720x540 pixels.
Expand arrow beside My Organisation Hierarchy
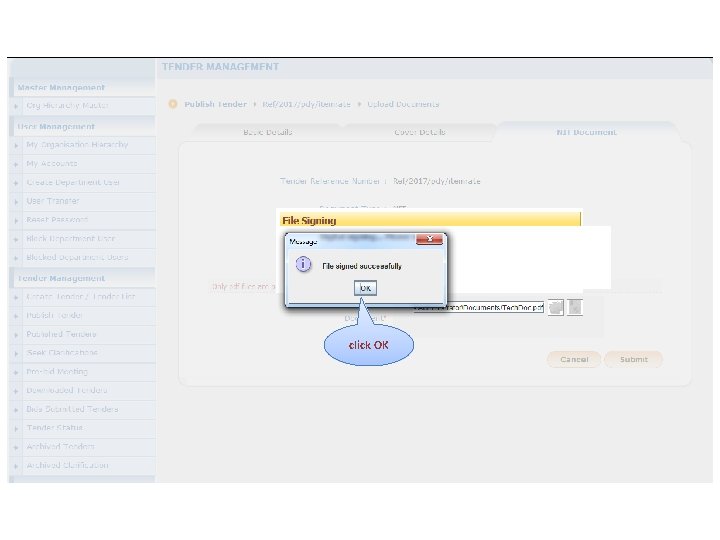point(16,145)
